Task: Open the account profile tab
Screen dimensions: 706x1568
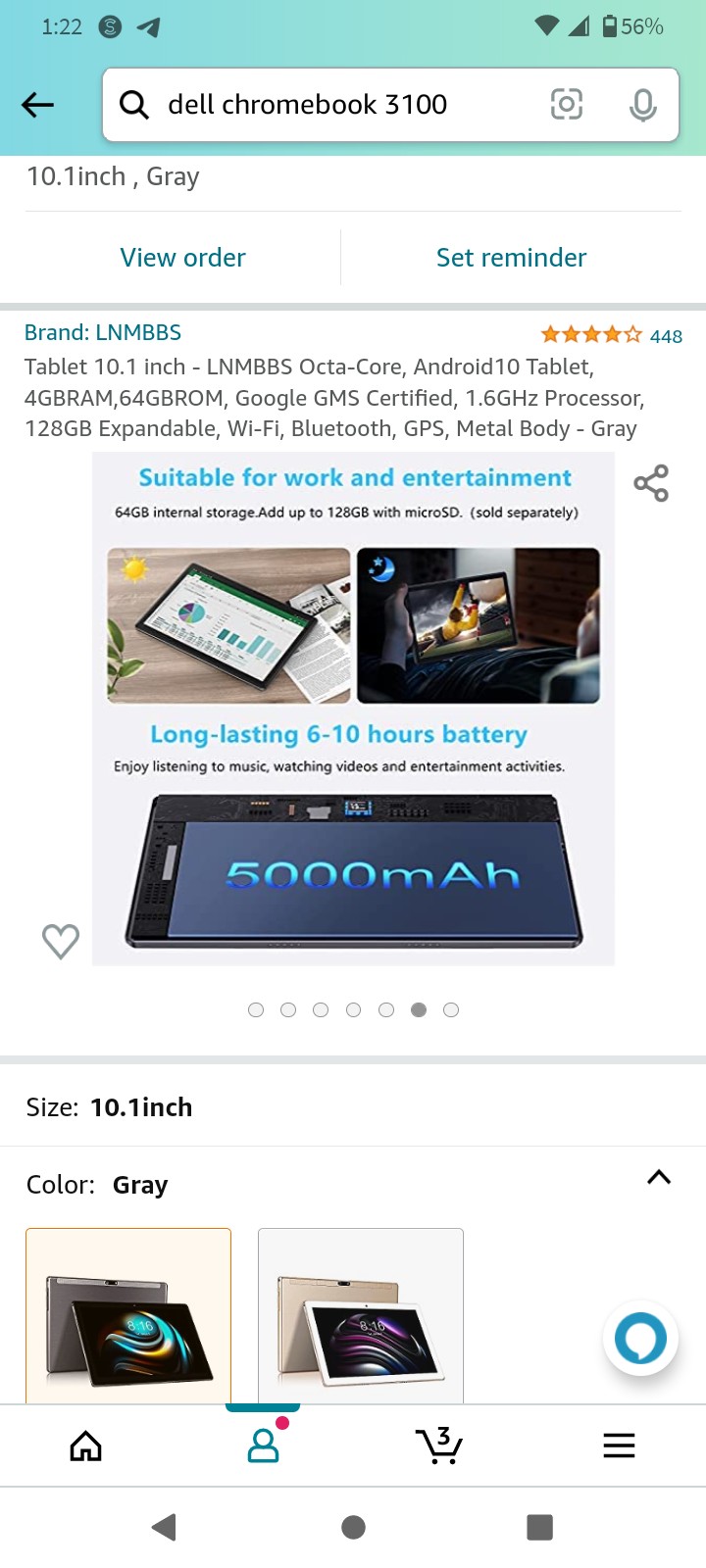Action: coord(263,1445)
